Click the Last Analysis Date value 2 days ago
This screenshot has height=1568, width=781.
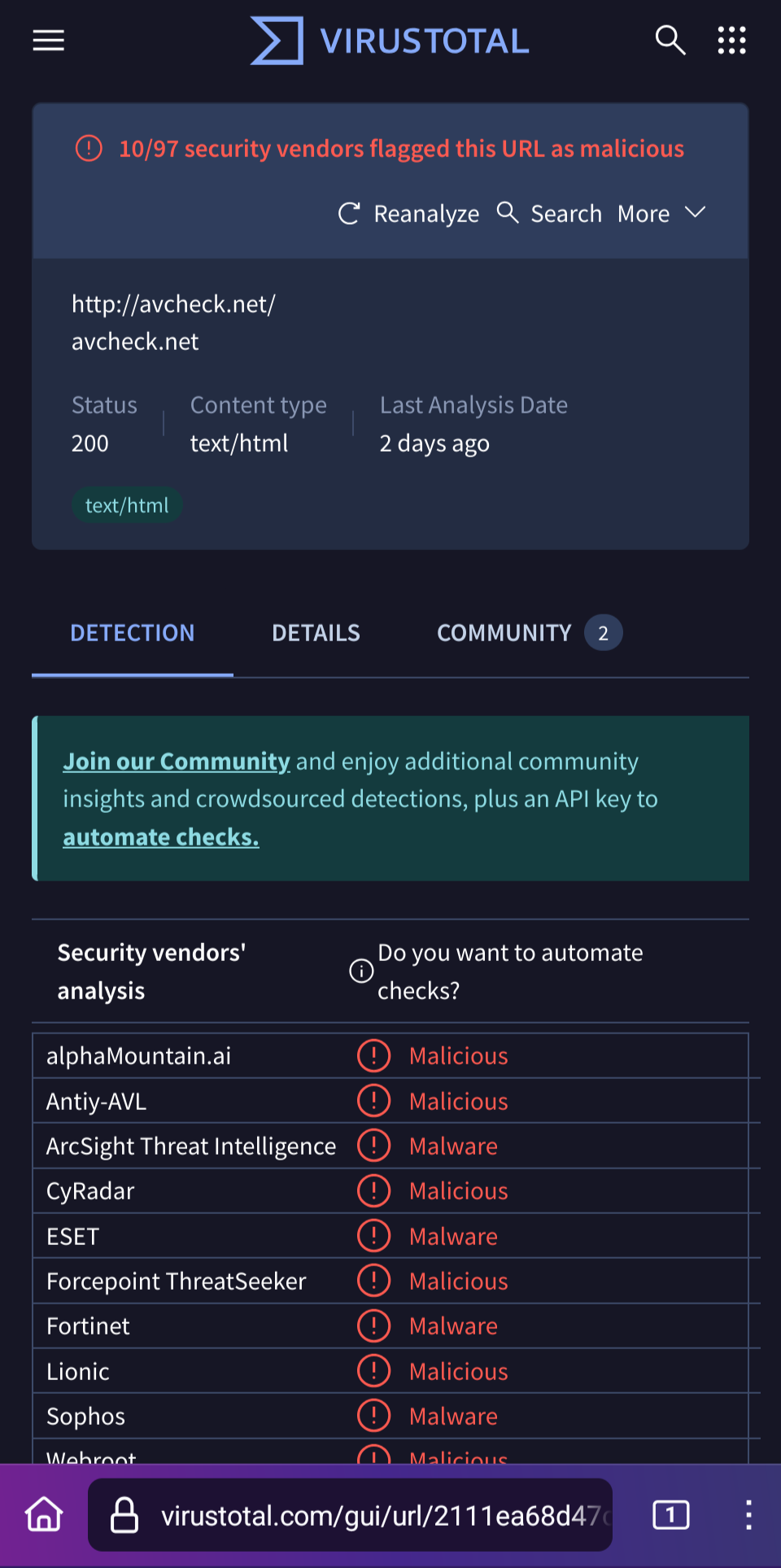point(434,443)
